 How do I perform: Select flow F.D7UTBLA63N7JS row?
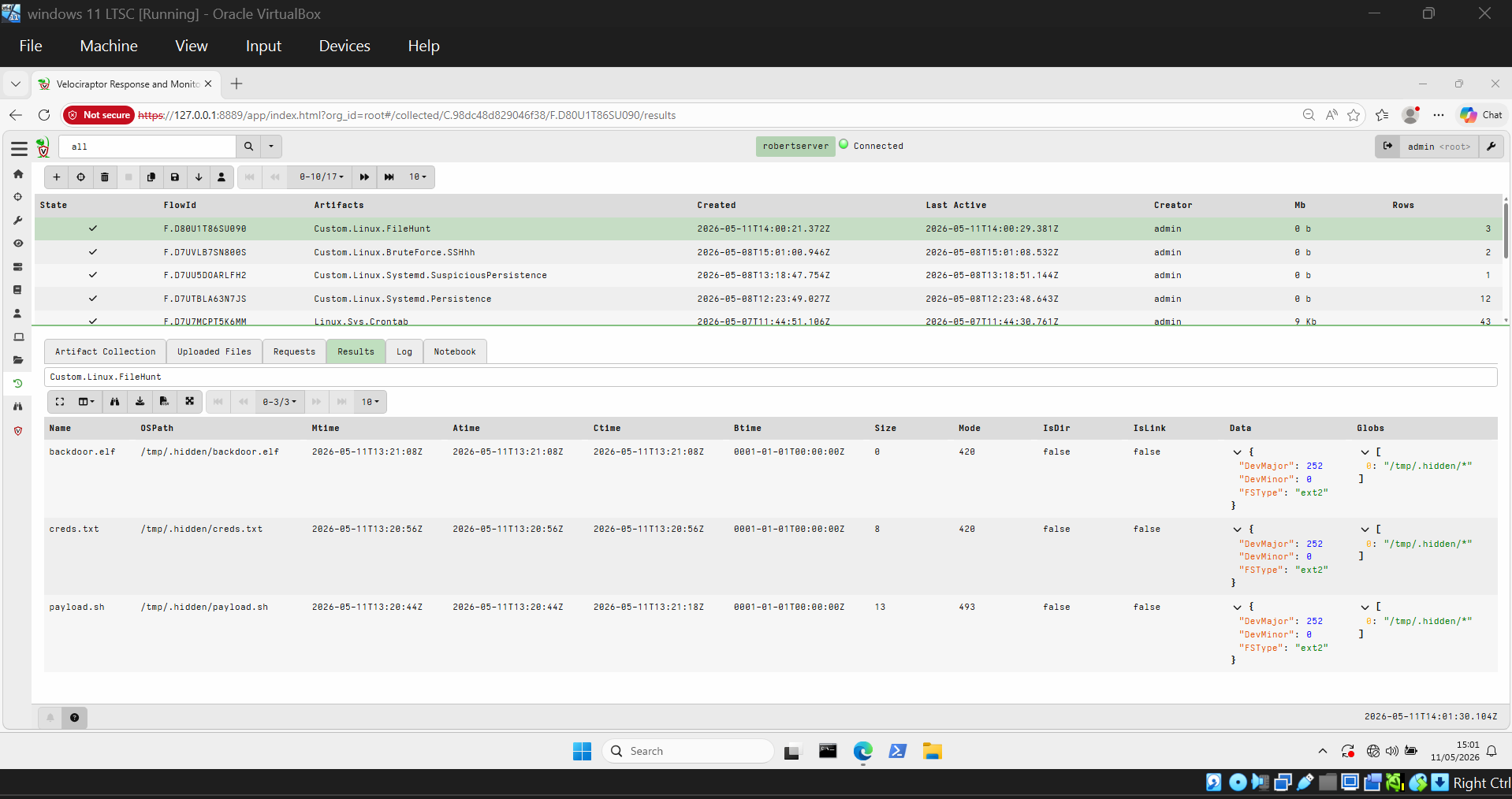point(769,299)
